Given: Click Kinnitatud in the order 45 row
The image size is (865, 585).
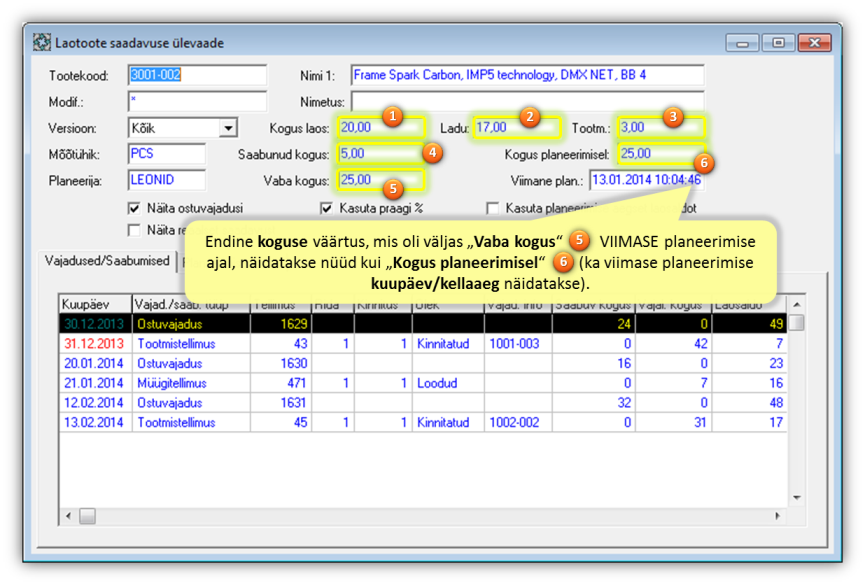Looking at the screenshot, I should (448, 423).
